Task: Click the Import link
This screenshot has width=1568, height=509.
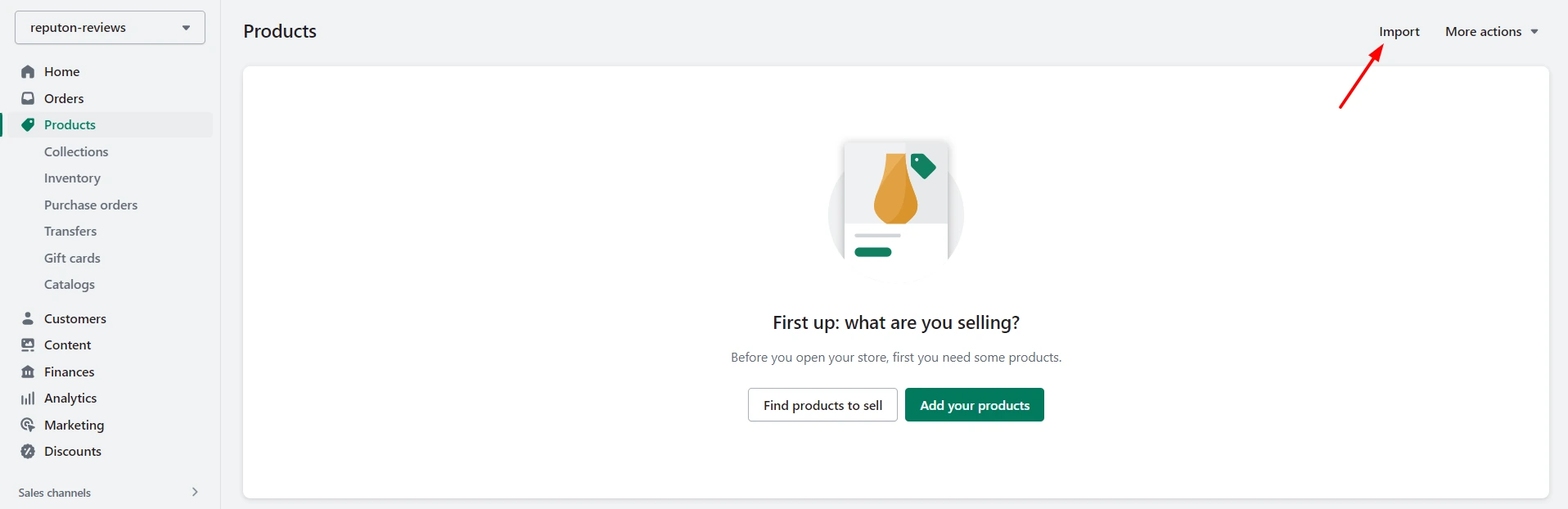Action: click(x=1399, y=32)
